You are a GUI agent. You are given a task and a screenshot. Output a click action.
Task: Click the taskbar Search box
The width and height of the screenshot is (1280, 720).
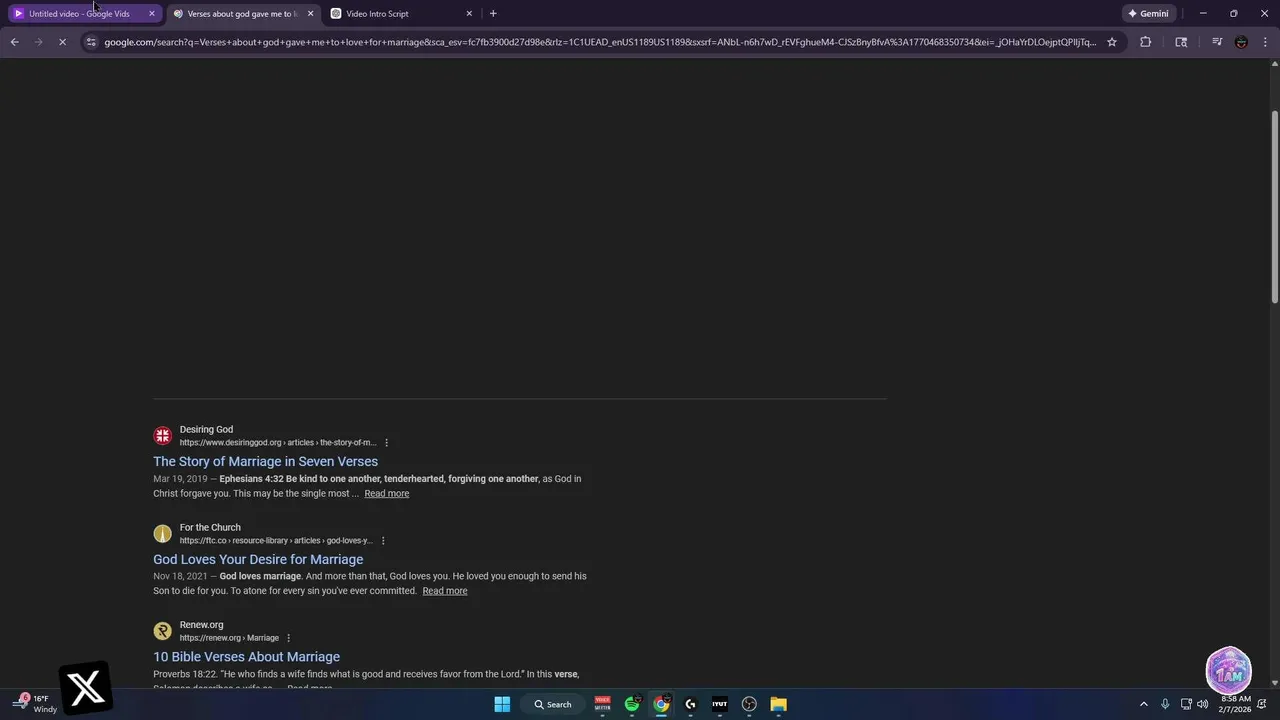[x=553, y=704]
